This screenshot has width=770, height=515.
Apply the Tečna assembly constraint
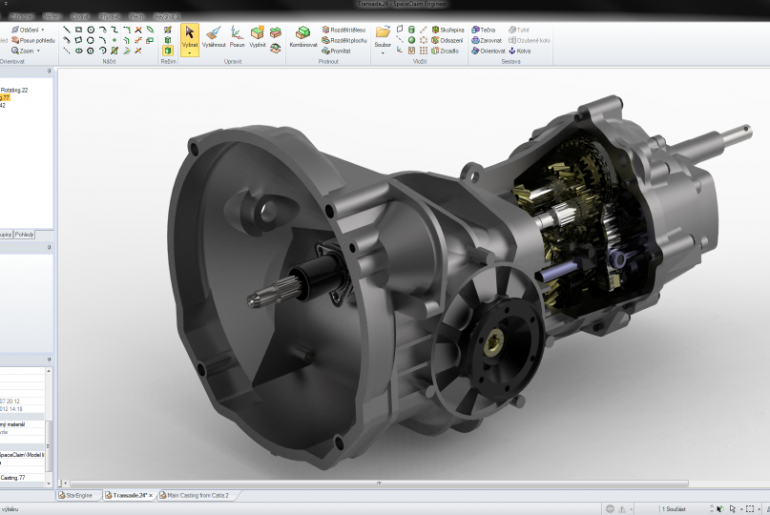point(482,30)
